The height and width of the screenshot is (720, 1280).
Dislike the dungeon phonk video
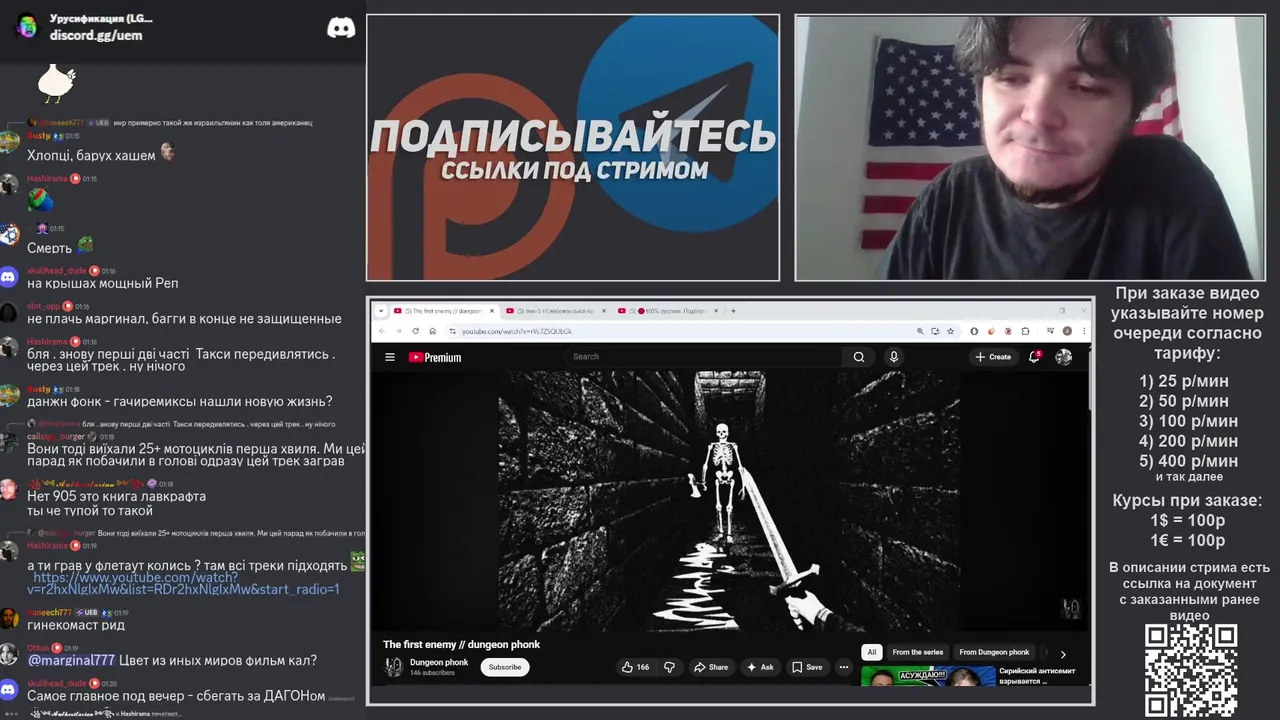point(669,667)
